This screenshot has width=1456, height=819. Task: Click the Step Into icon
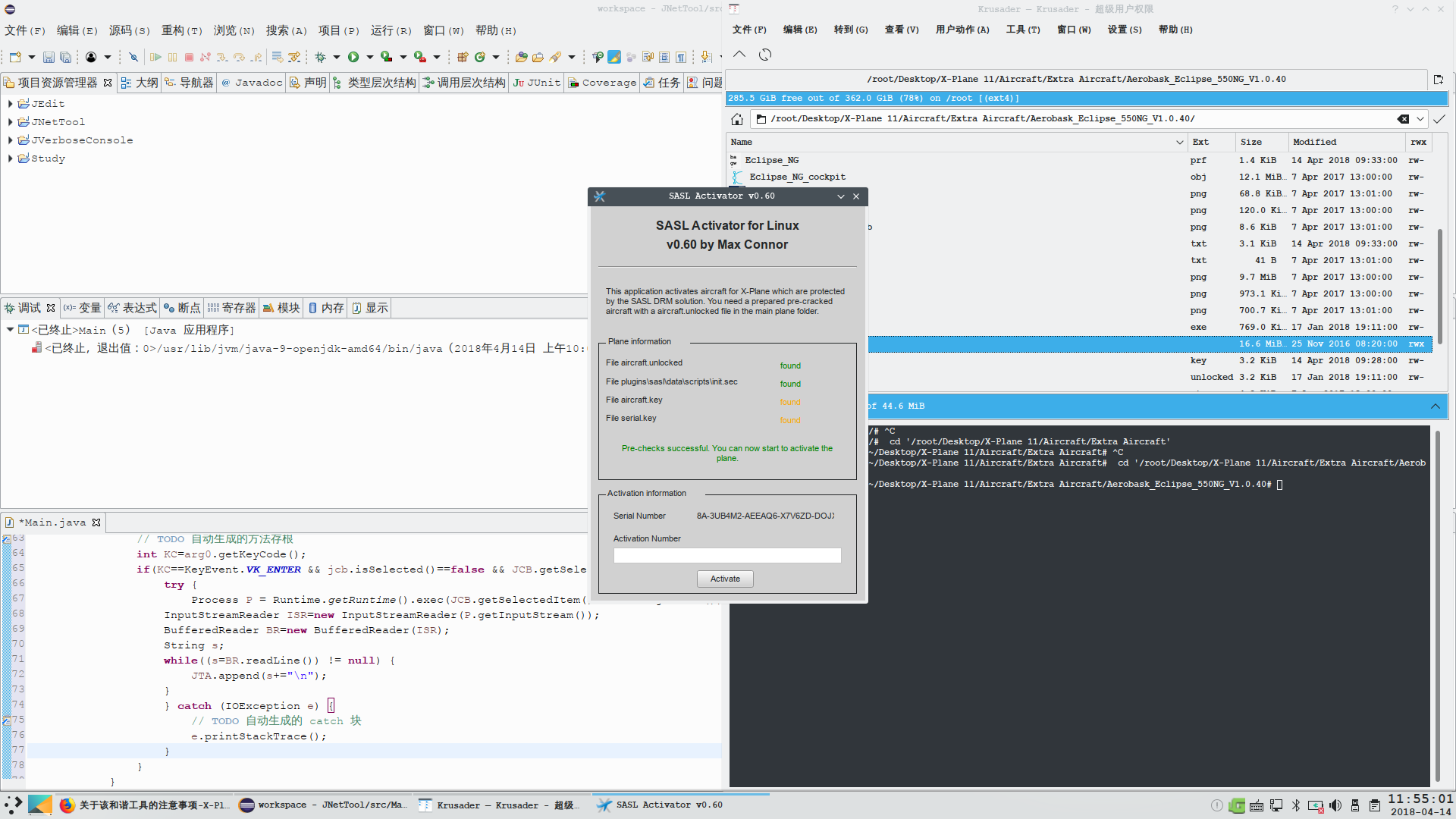222,57
